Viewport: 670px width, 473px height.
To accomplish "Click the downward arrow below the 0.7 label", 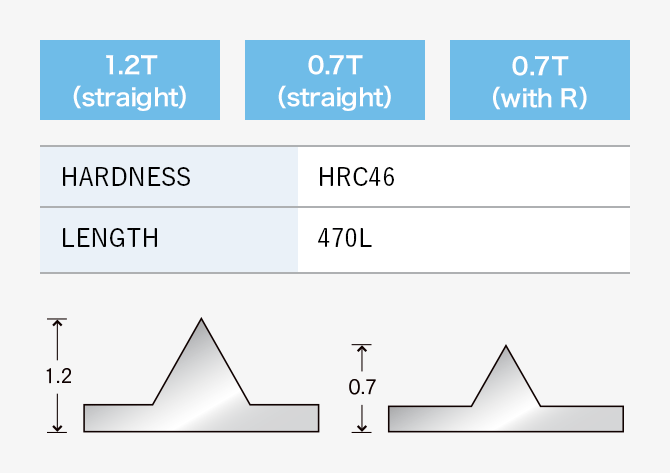I will (362, 418).
